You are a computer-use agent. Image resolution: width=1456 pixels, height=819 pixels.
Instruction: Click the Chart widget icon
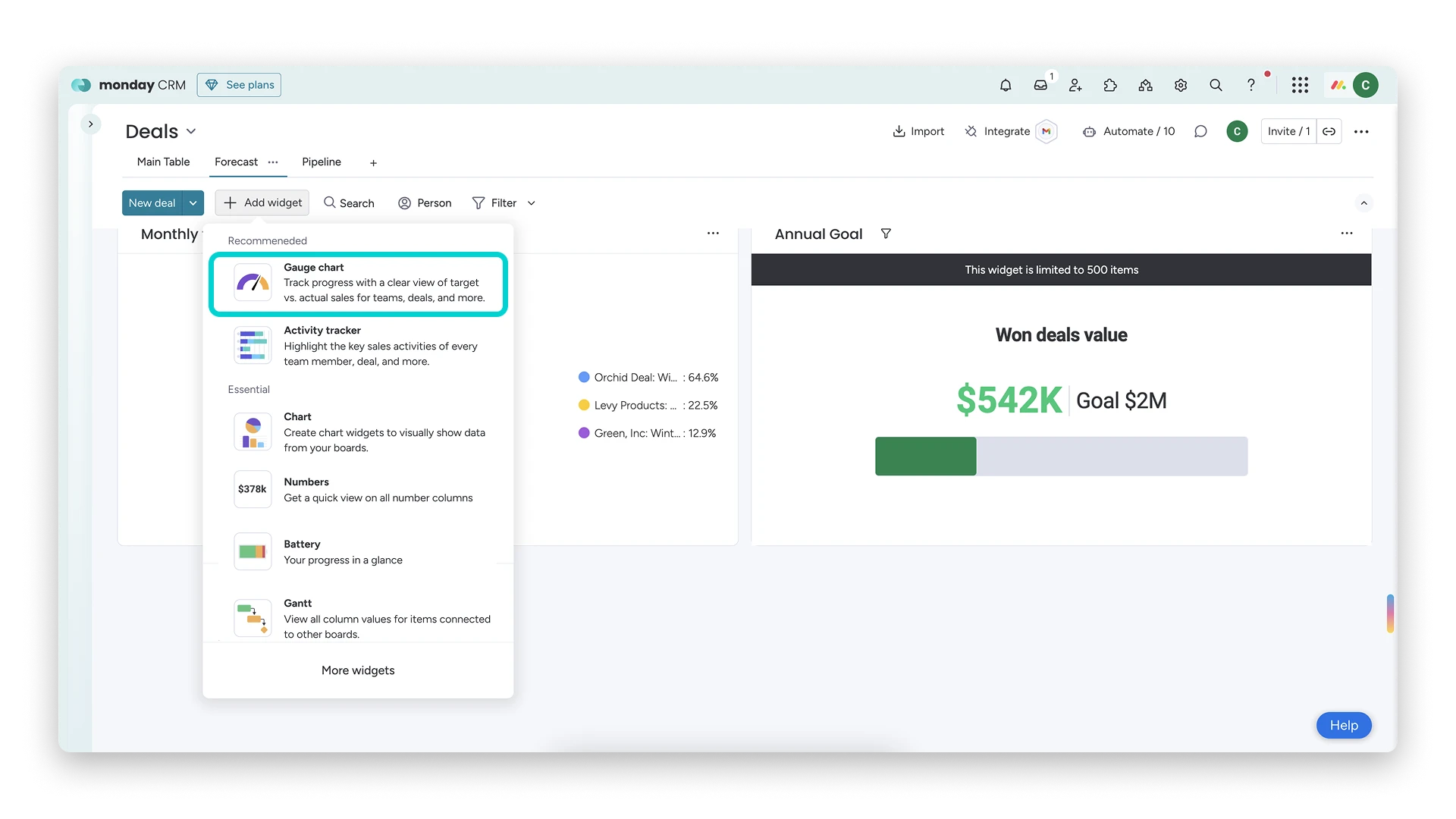(x=253, y=432)
